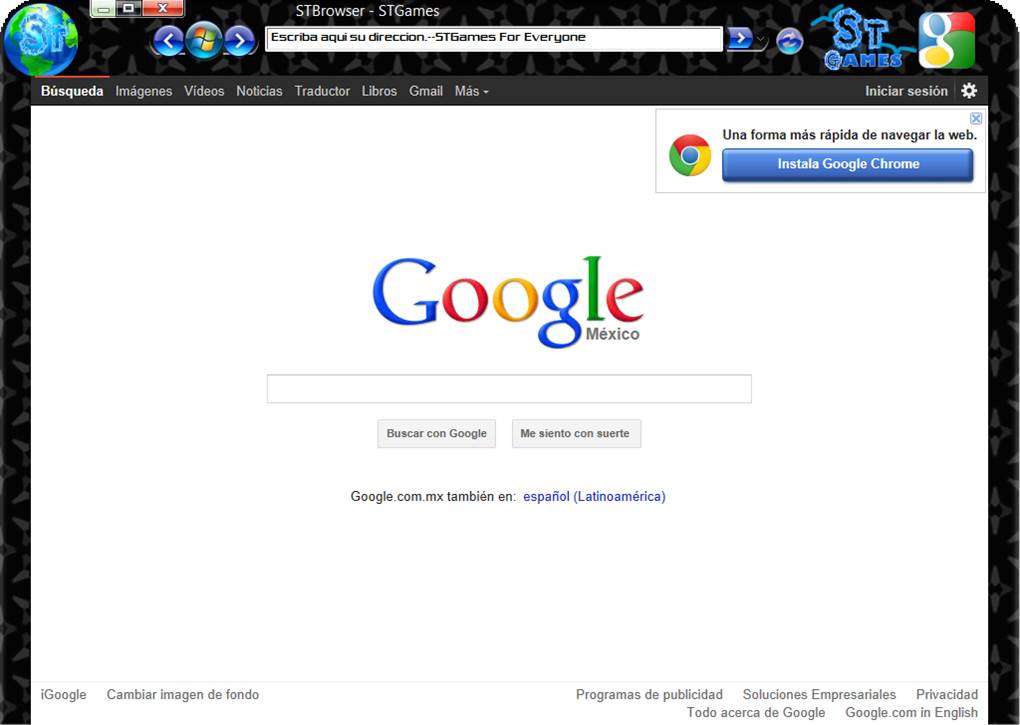Viewport: 1020px width, 725px height.
Task: Open the Google settings gear icon
Action: pos(969,91)
